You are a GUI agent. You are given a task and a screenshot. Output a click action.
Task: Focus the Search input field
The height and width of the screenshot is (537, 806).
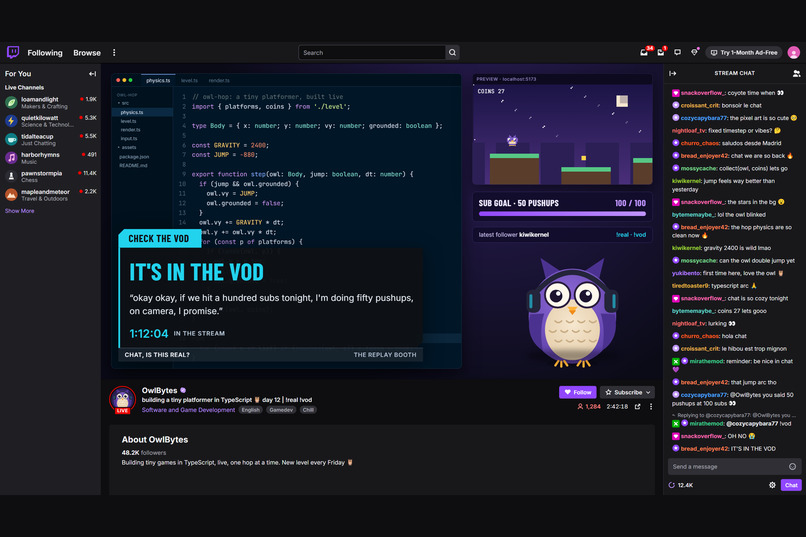[x=372, y=52]
